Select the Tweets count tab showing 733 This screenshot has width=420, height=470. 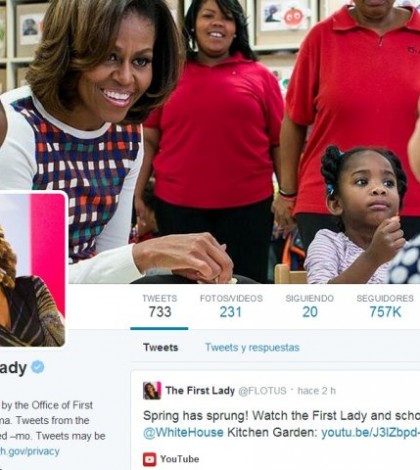[160, 306]
